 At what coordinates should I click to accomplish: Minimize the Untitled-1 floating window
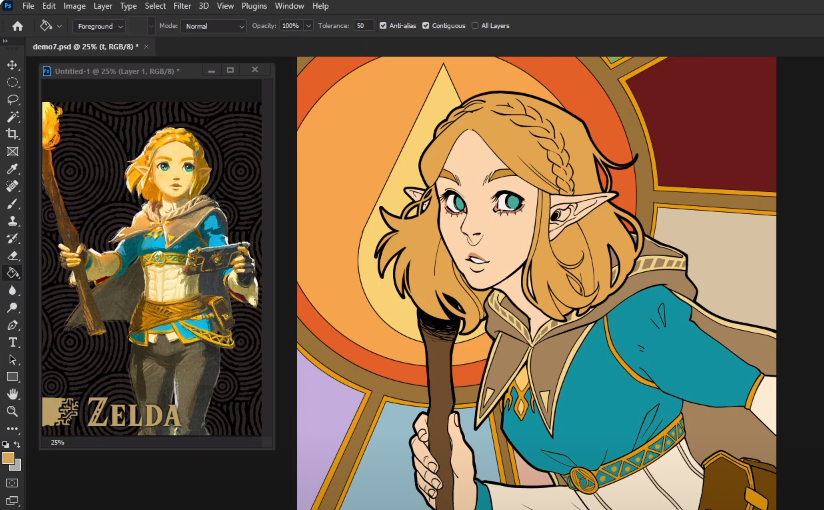pyautogui.click(x=211, y=70)
